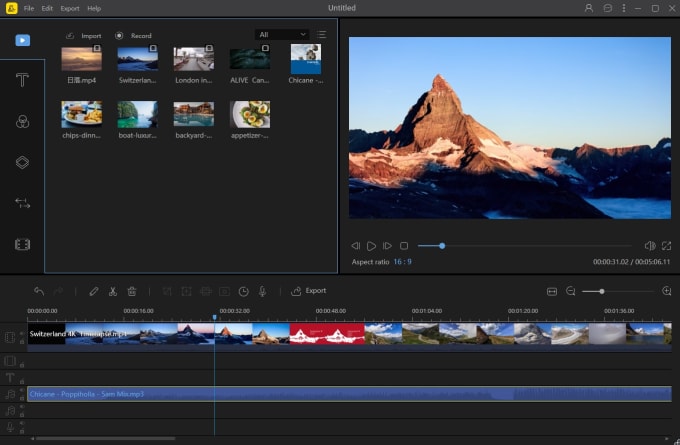Stop the preview playback
Image resolution: width=680 pixels, height=445 pixels.
tap(404, 246)
